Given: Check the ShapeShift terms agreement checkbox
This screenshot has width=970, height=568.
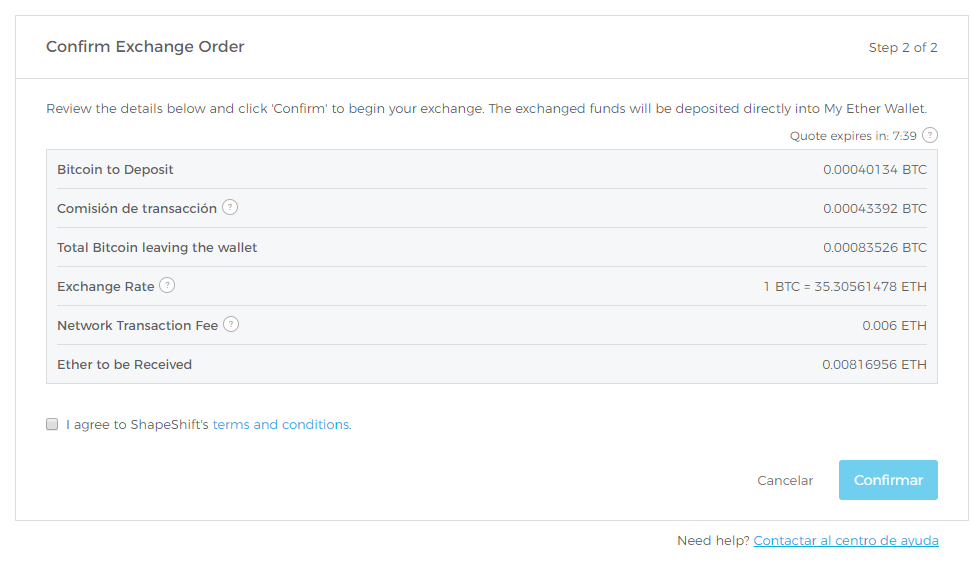Looking at the screenshot, I should point(52,424).
